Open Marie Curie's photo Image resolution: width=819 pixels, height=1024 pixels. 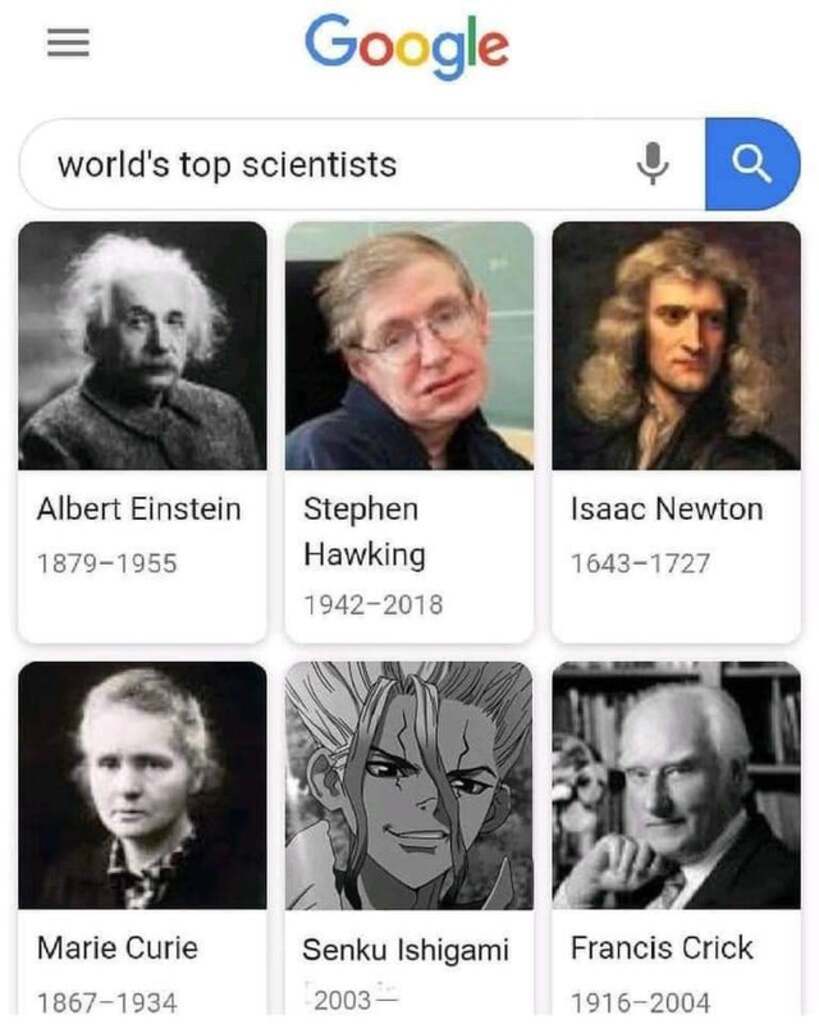coord(142,785)
